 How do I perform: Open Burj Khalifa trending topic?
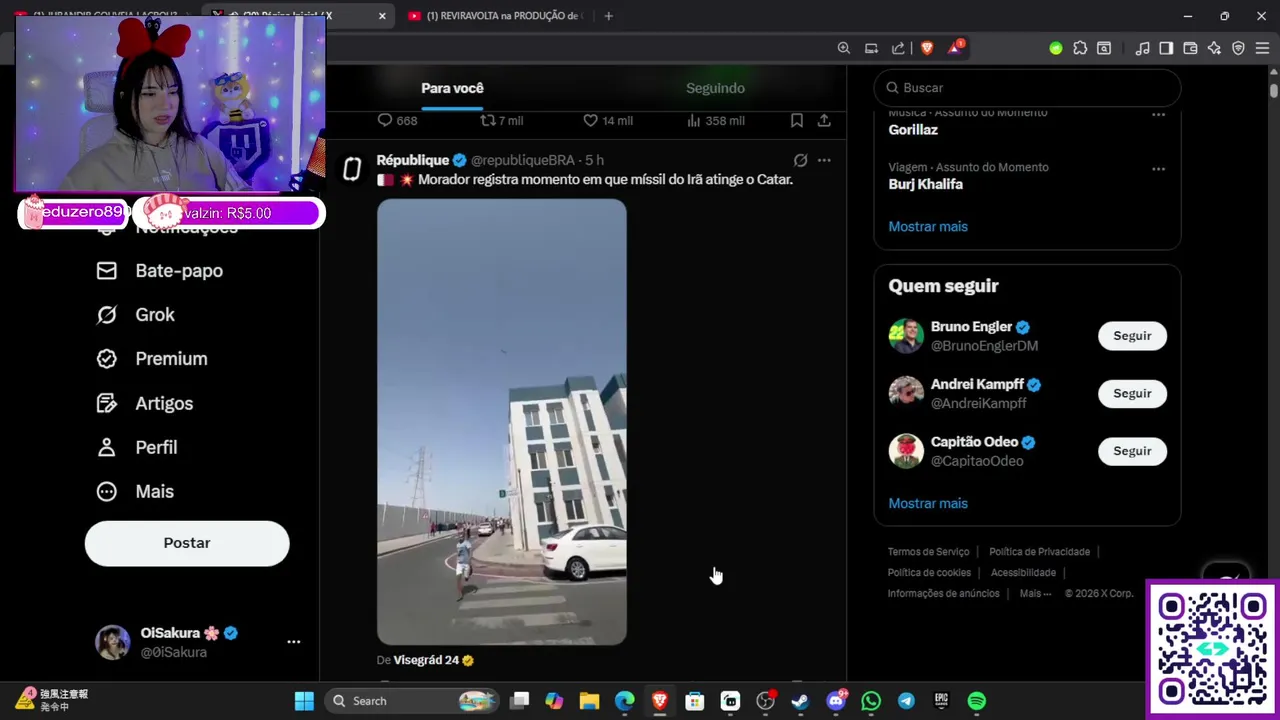tap(925, 184)
